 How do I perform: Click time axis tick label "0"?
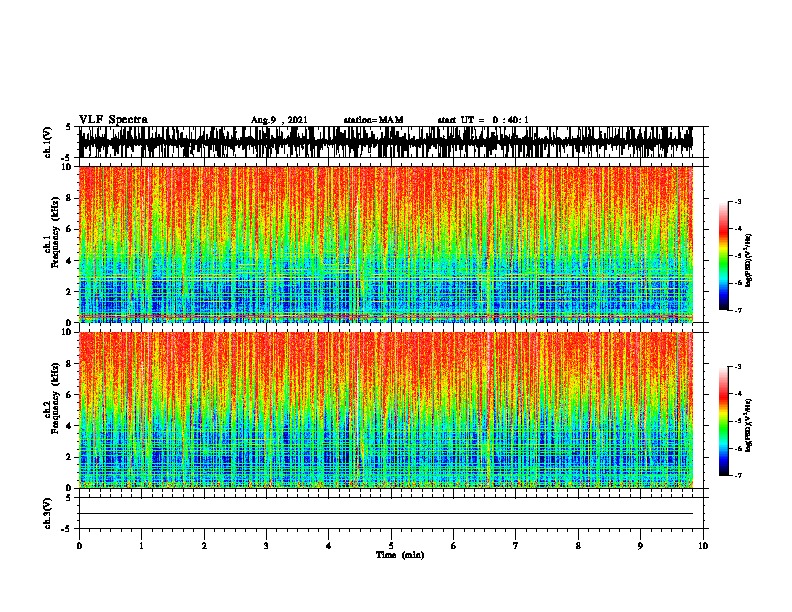click(79, 546)
